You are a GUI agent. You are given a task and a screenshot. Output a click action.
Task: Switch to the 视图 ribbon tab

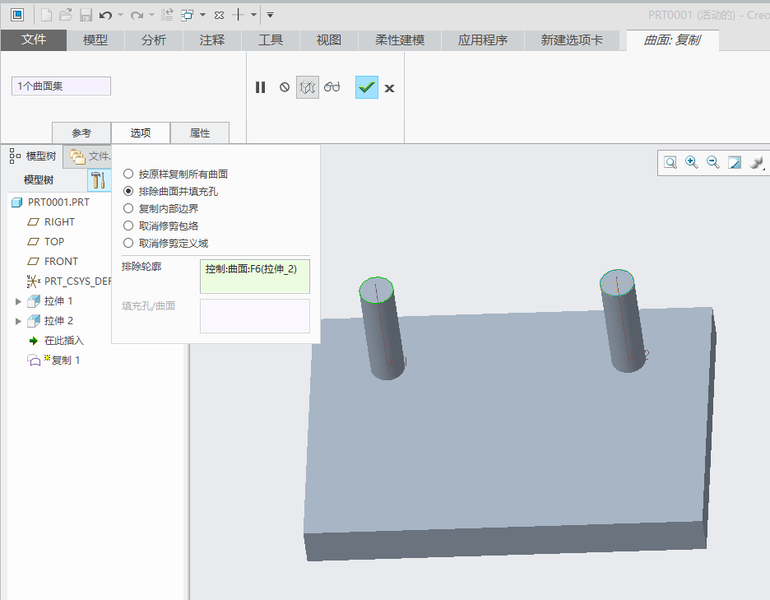(x=329, y=40)
